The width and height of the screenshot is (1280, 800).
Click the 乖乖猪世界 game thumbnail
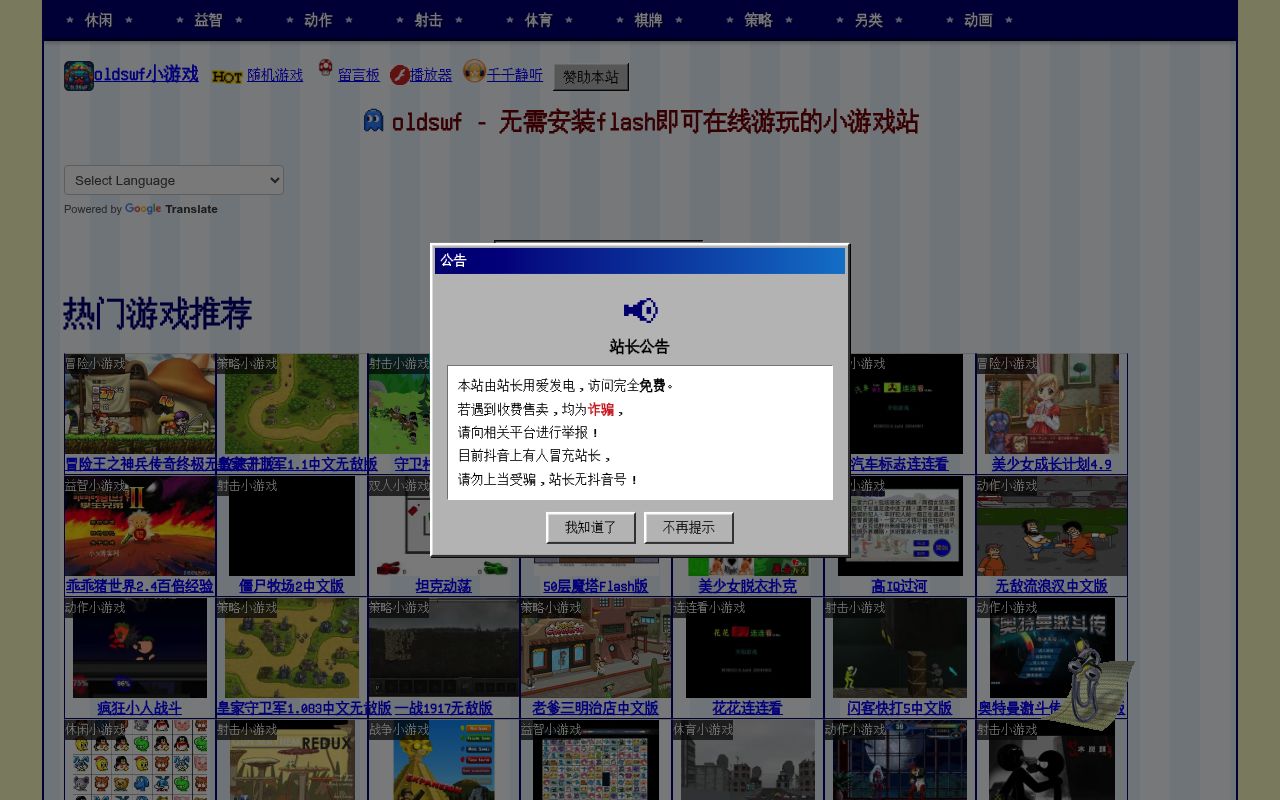pos(139,526)
